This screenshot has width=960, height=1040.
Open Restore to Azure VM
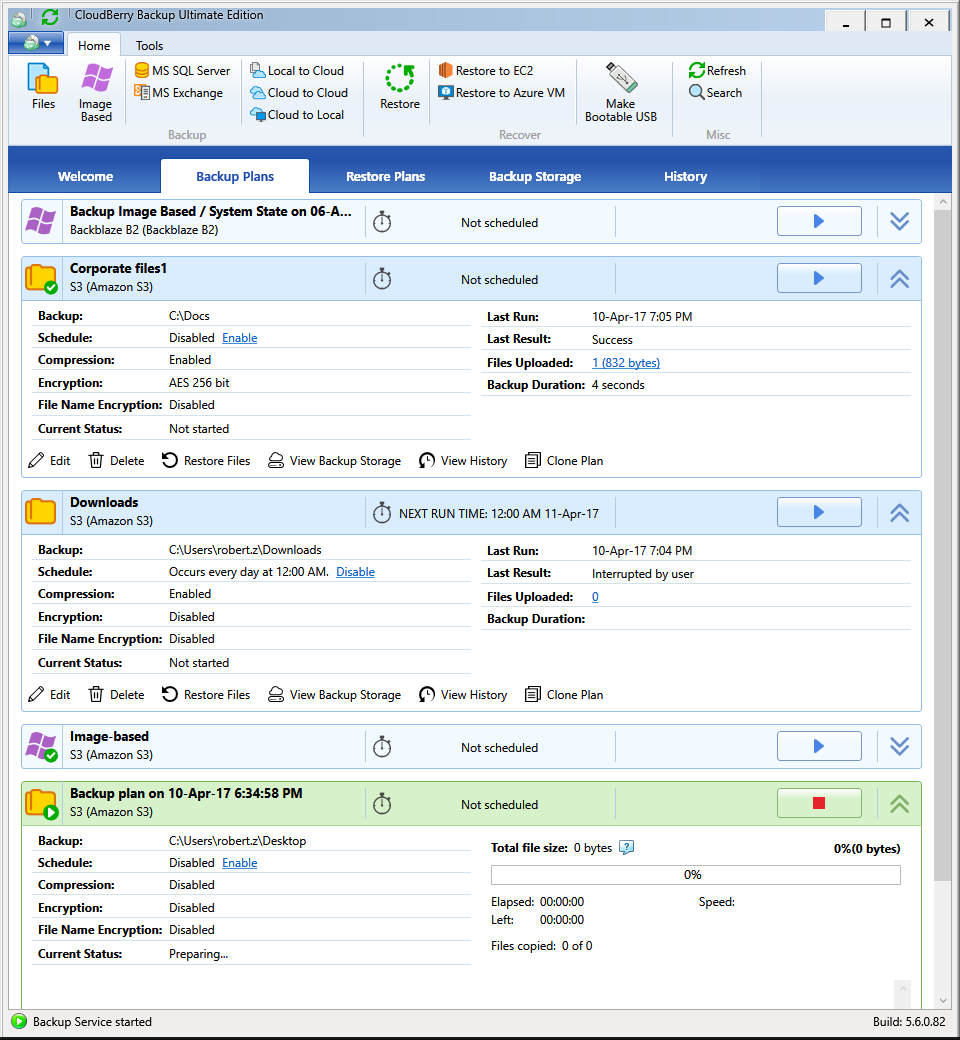tap(502, 93)
